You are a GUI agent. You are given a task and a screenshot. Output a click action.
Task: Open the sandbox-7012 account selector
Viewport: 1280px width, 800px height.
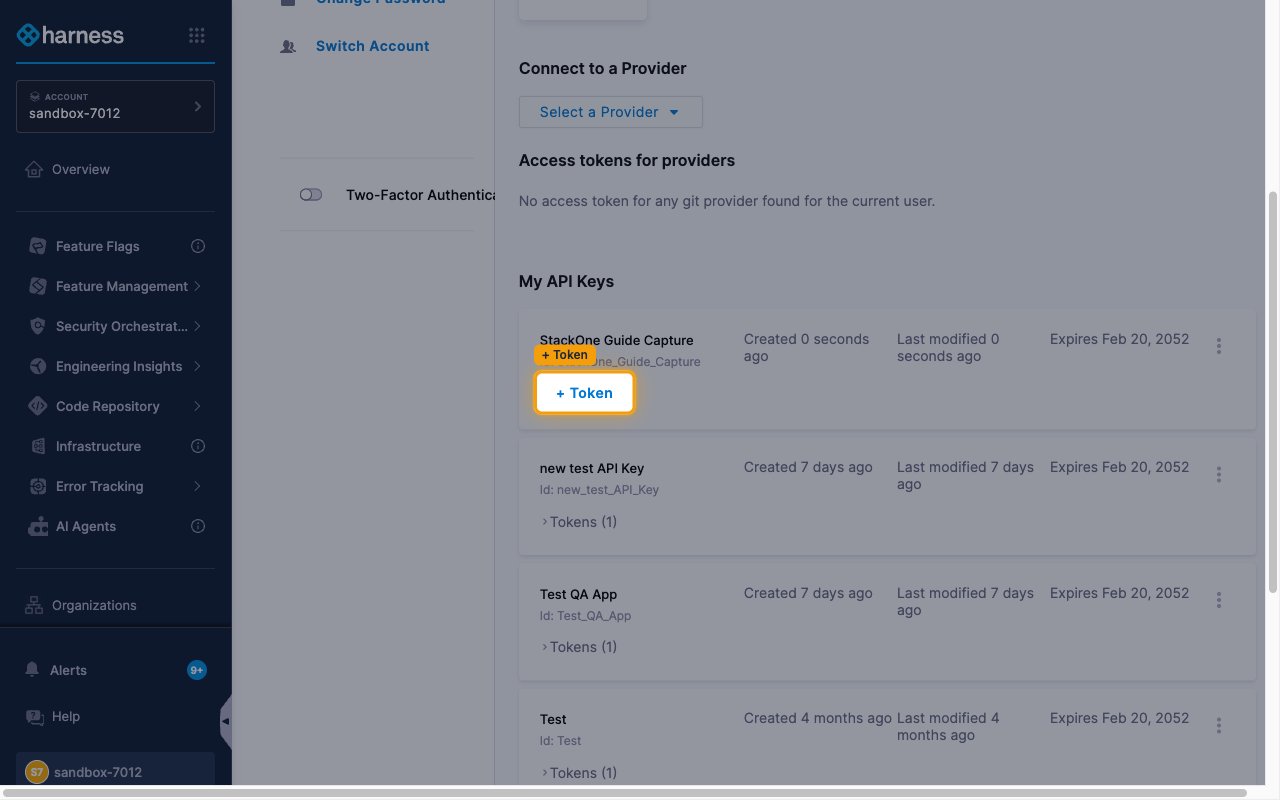click(115, 106)
